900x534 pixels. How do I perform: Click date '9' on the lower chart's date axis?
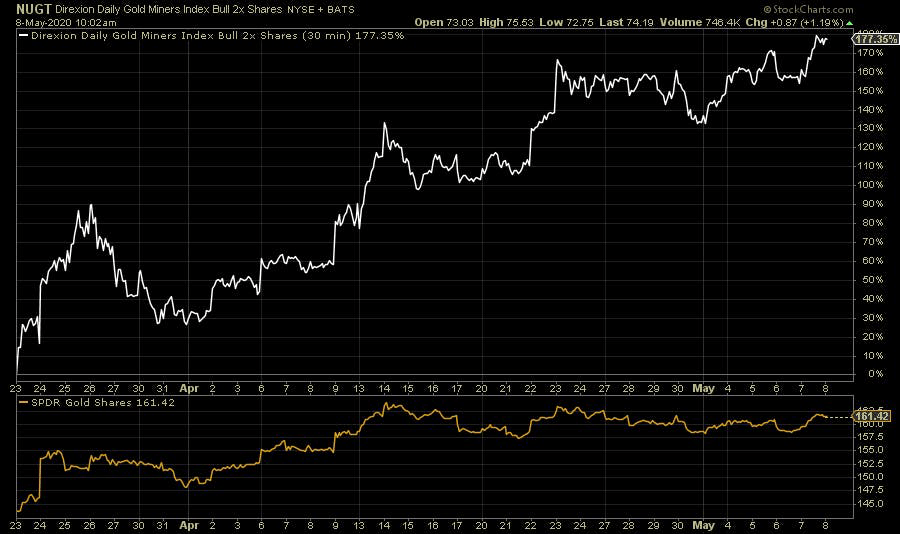(335, 525)
